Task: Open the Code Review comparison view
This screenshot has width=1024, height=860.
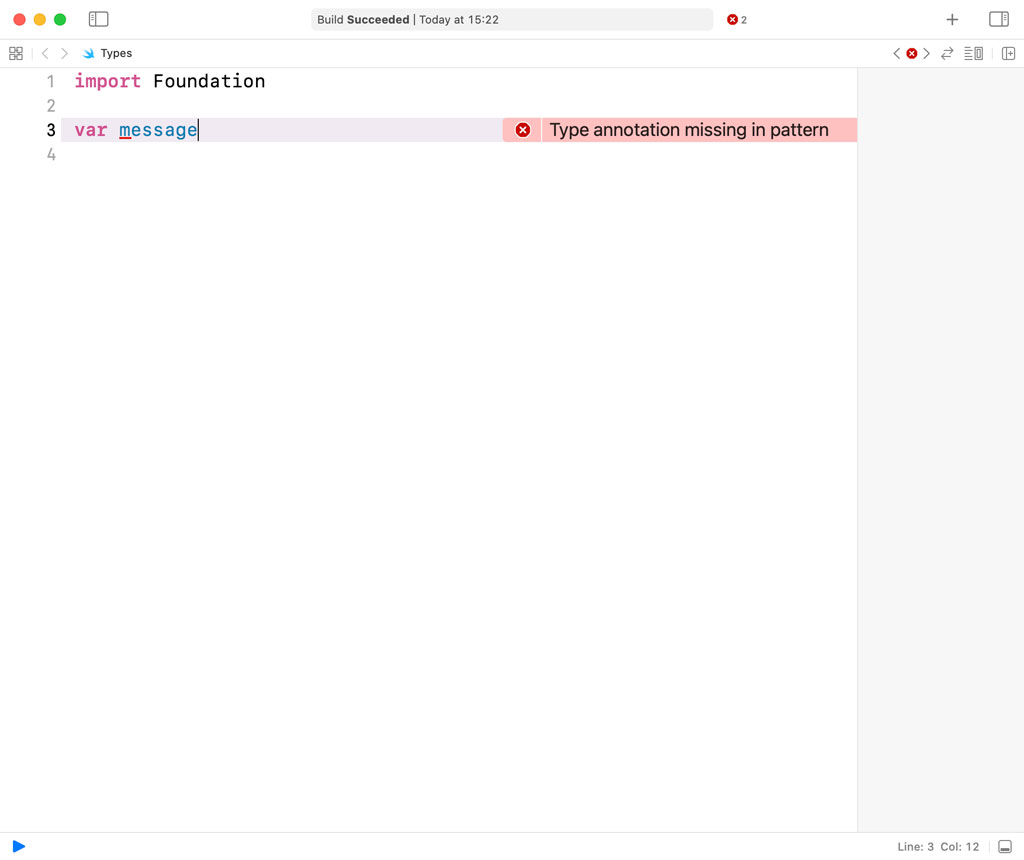Action: tap(947, 53)
